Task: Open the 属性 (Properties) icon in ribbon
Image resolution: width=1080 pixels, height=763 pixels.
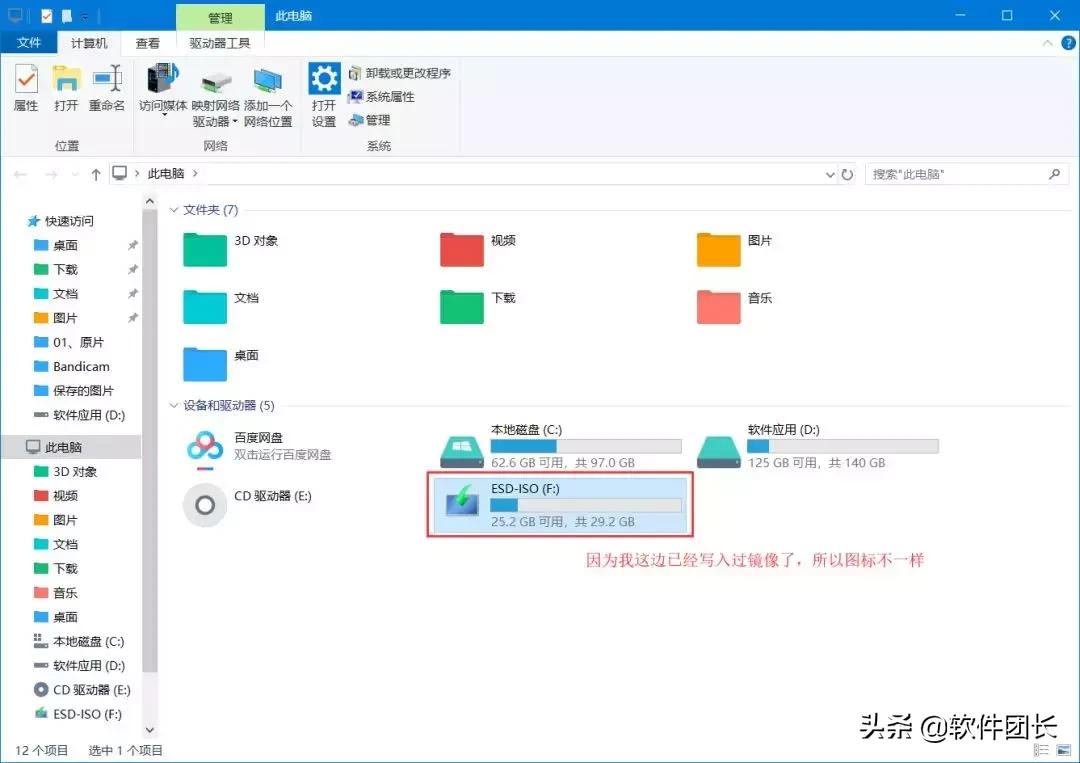Action: click(25, 88)
